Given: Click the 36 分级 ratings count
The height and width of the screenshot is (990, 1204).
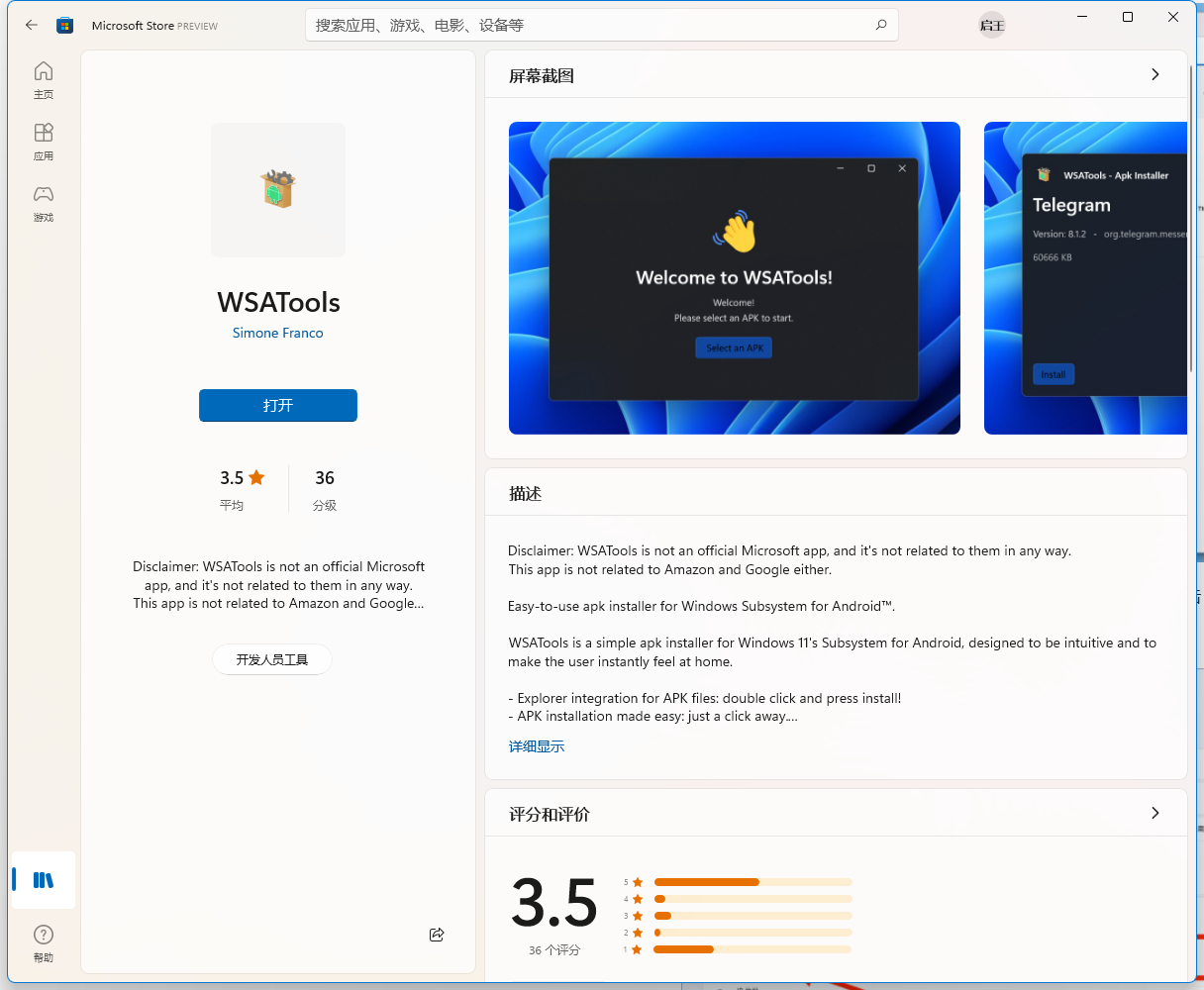Looking at the screenshot, I should [325, 489].
